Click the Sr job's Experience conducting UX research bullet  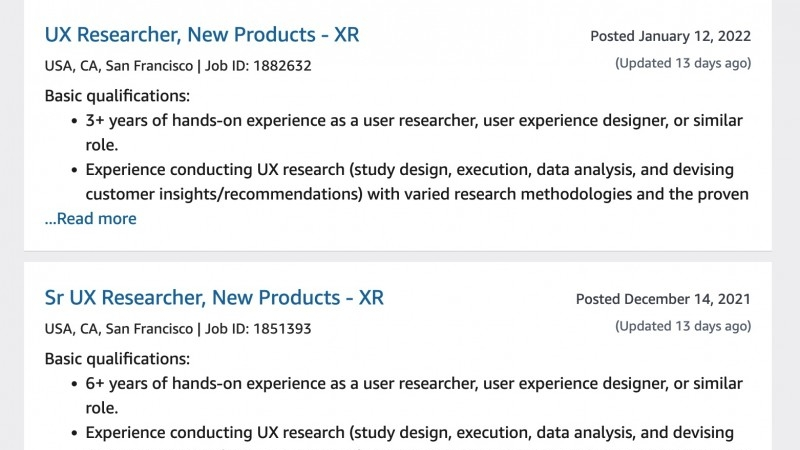point(410,433)
